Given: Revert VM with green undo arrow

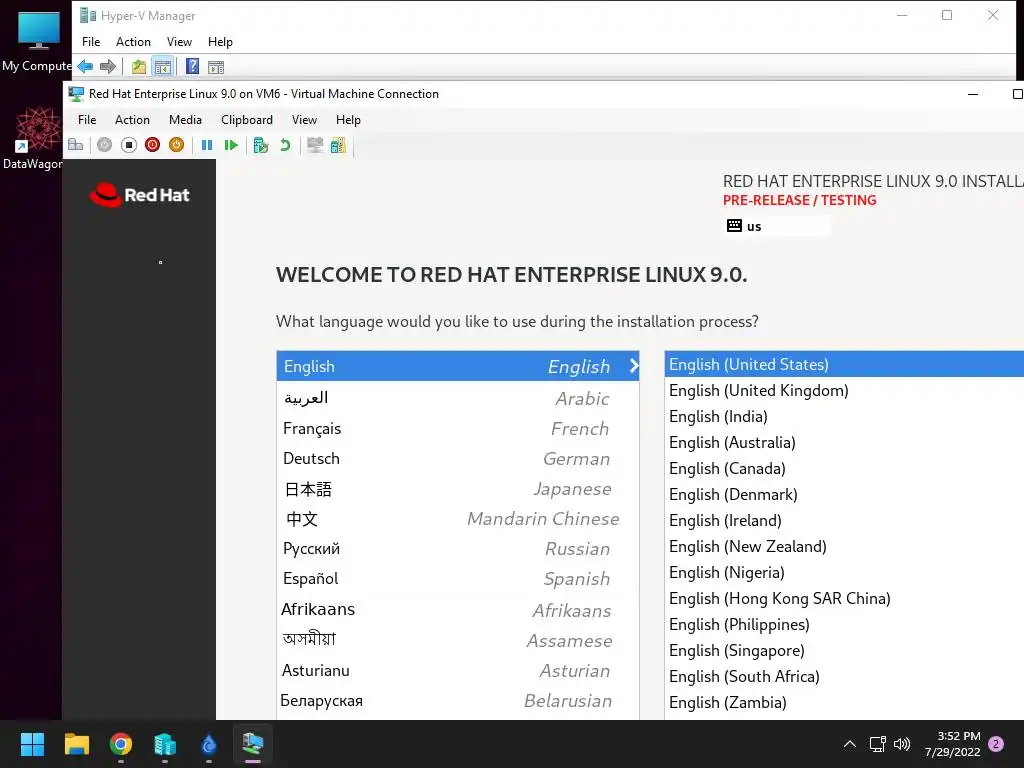Looking at the screenshot, I should click(x=285, y=145).
